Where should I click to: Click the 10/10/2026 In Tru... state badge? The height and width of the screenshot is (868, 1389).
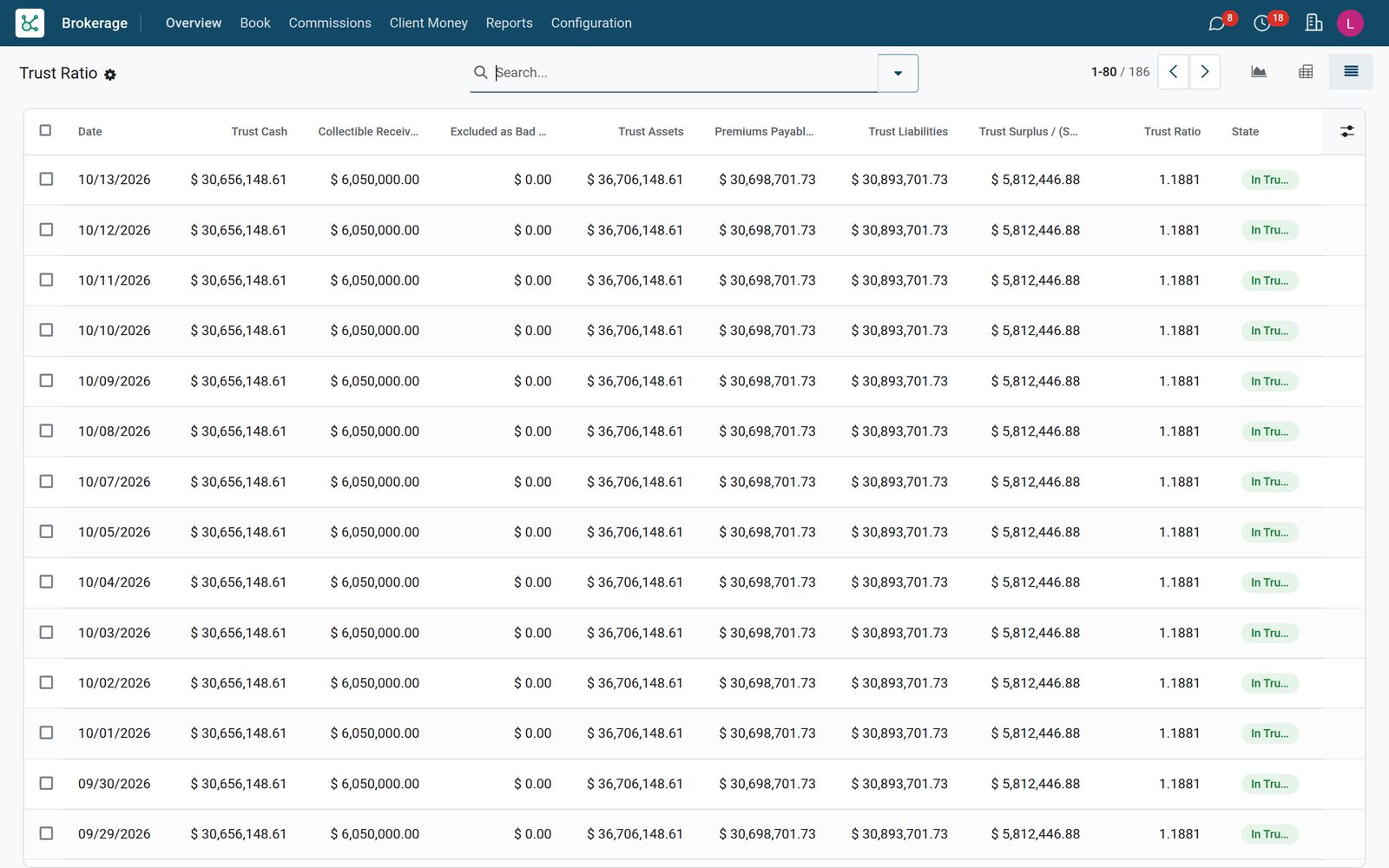pos(1269,331)
